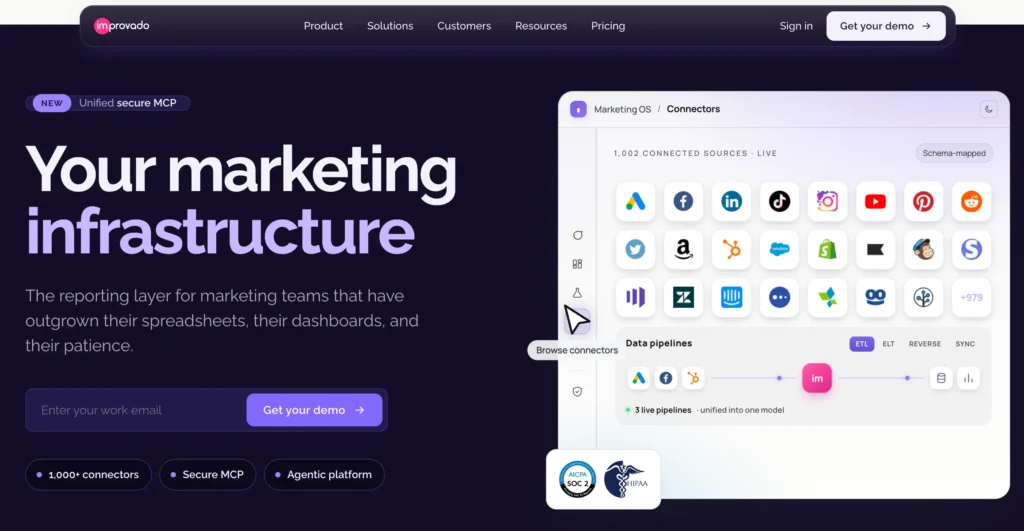The image size is (1024, 531).
Task: Click the AICPA SOC 2 badge
Action: point(577,479)
